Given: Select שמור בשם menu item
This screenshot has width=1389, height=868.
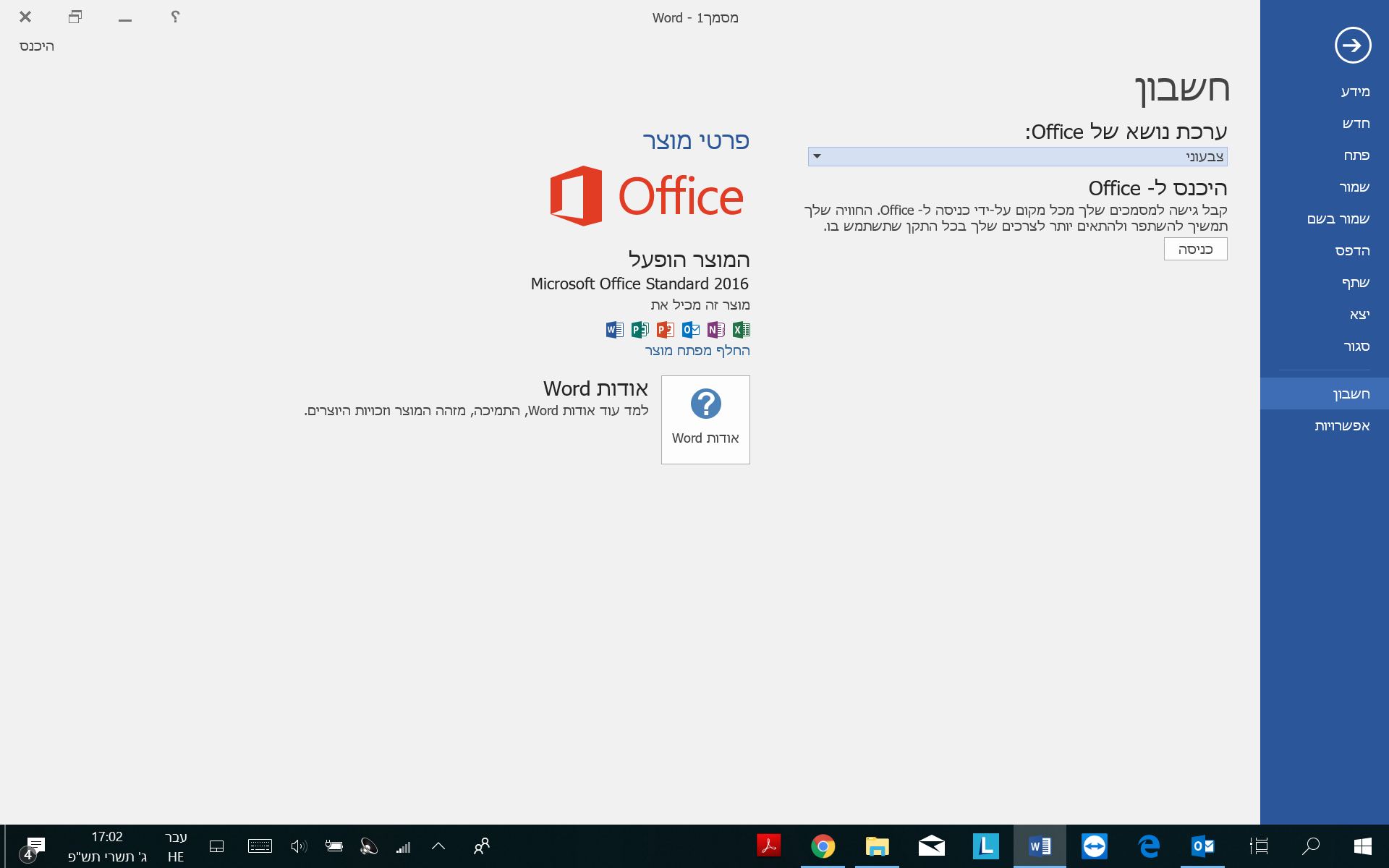Looking at the screenshot, I should [1338, 218].
